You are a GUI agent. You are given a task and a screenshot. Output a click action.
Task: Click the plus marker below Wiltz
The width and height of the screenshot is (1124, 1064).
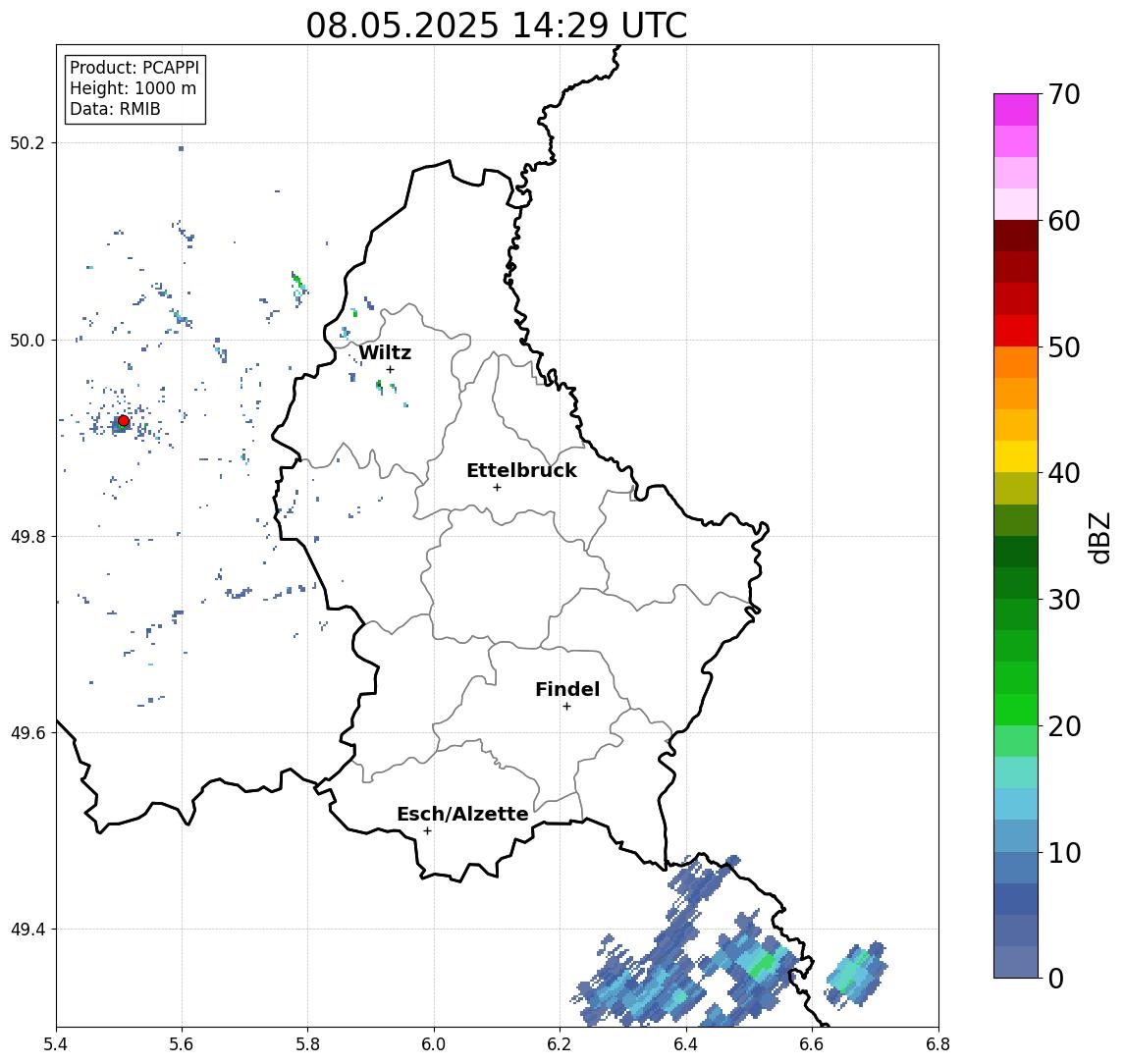[x=390, y=369]
